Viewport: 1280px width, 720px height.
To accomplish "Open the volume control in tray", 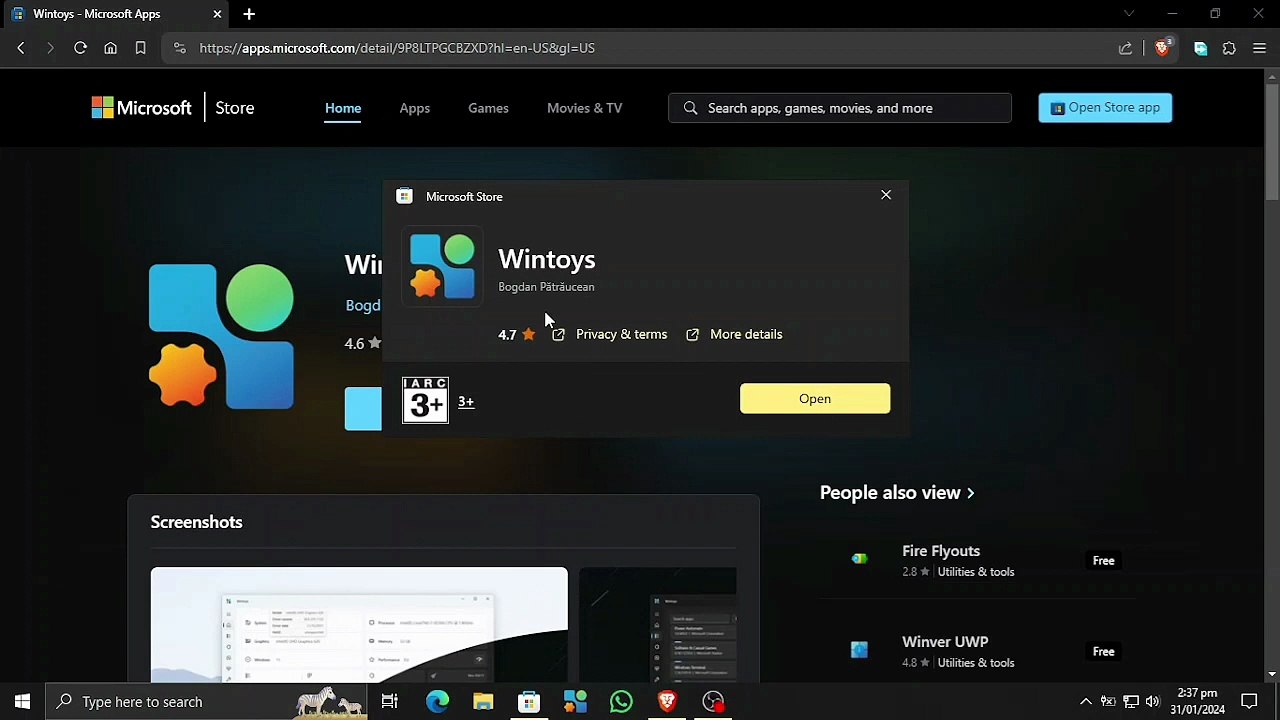I will (1153, 702).
